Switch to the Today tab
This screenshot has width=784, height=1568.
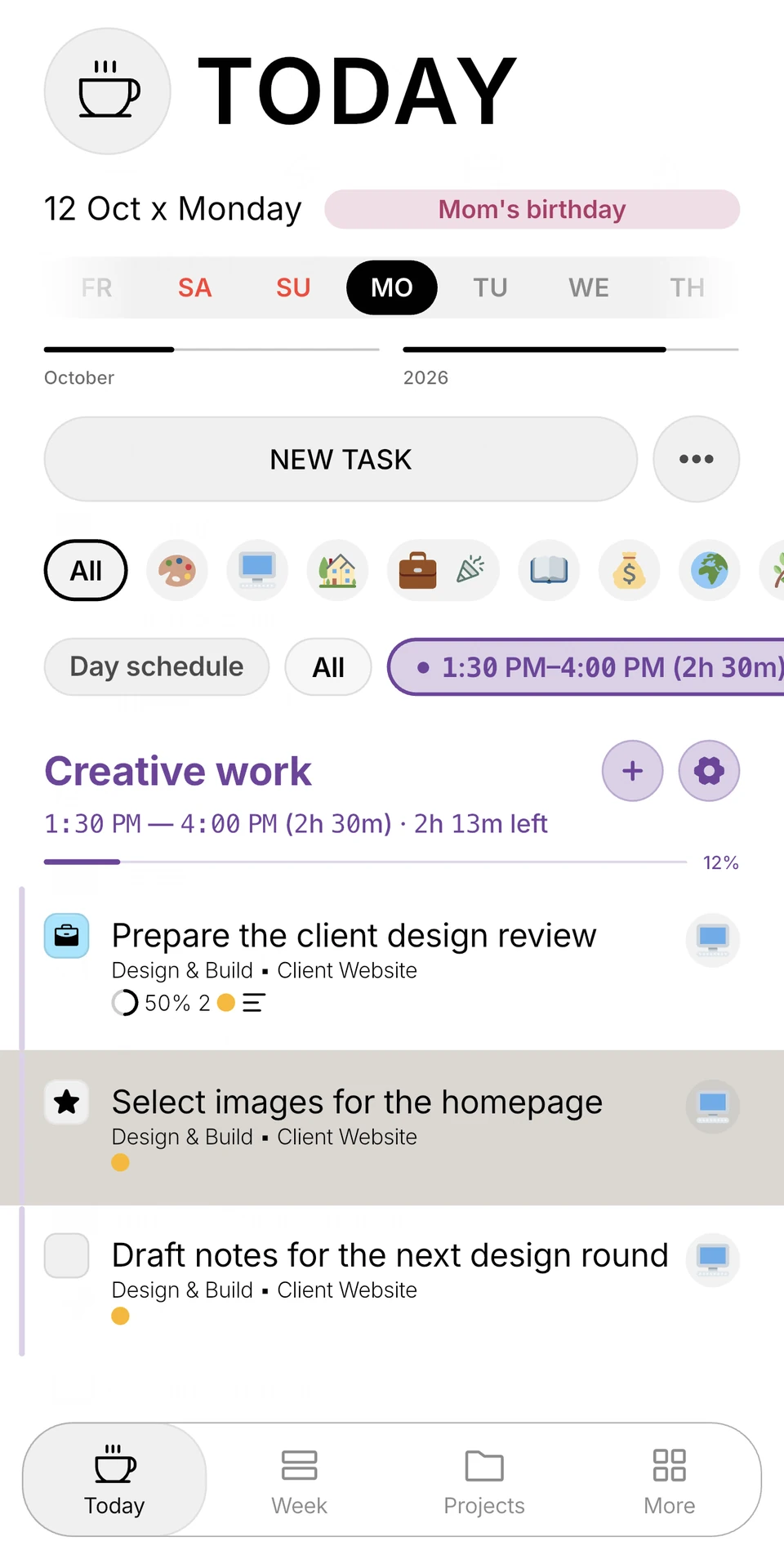(x=114, y=1480)
